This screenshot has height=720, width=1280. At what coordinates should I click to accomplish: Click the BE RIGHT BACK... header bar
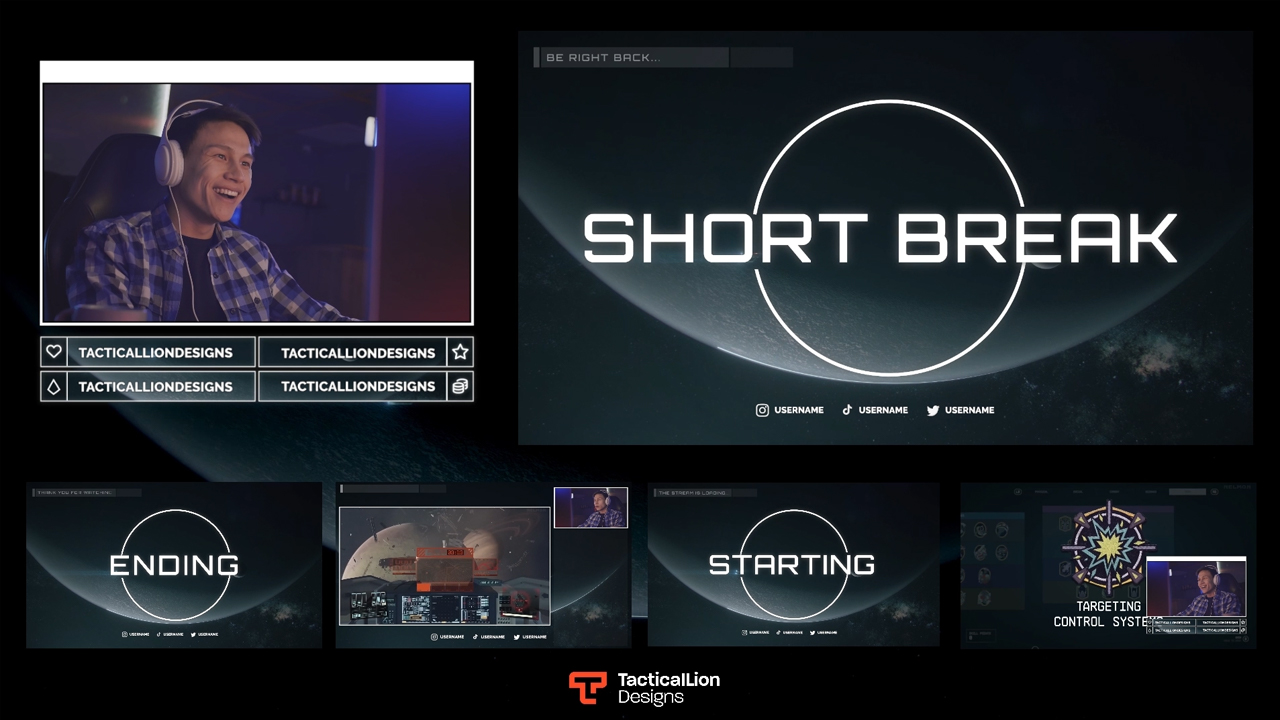pyautogui.click(x=663, y=58)
